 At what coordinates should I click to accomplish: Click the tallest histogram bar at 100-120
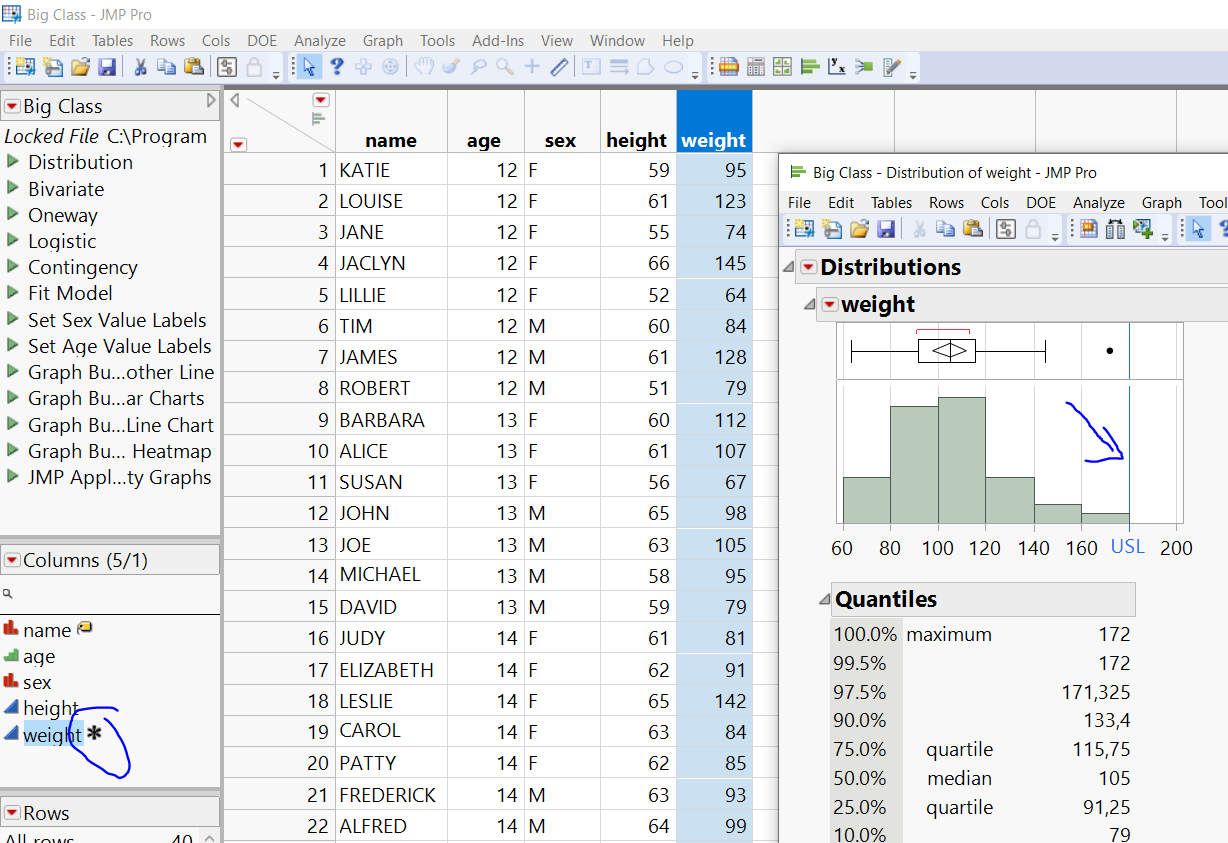tap(961, 460)
